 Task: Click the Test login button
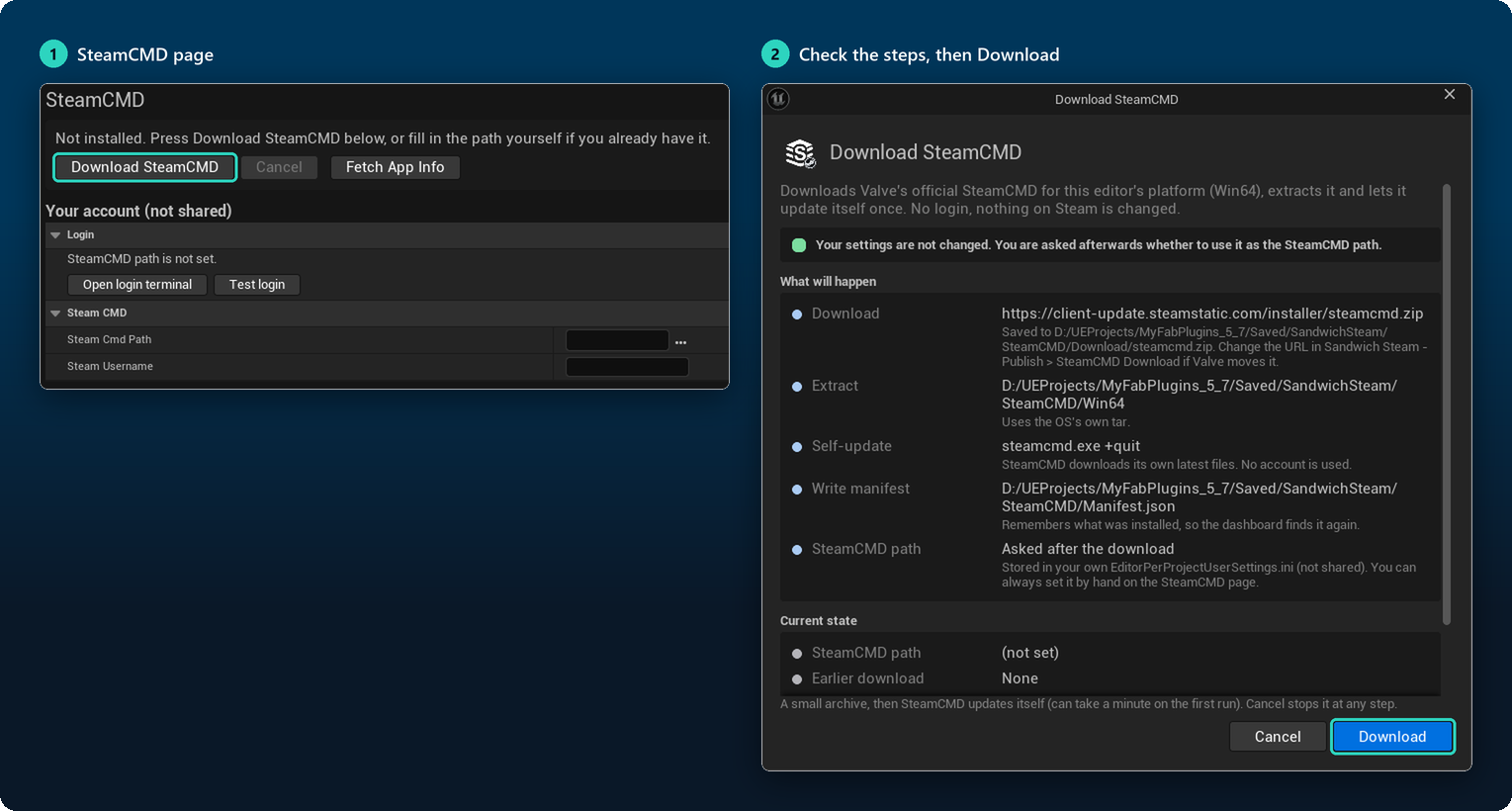(x=257, y=285)
